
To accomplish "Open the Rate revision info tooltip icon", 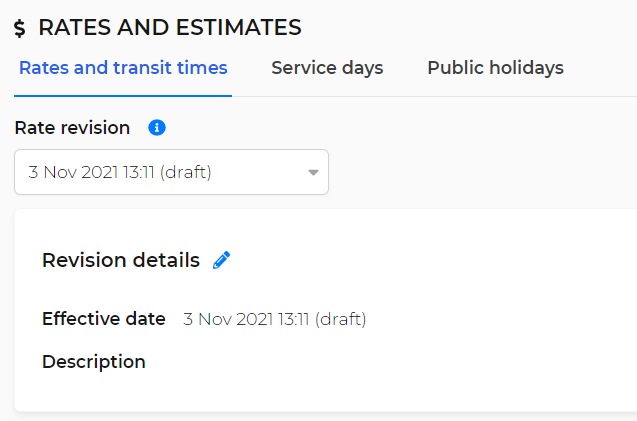I will (x=157, y=128).
